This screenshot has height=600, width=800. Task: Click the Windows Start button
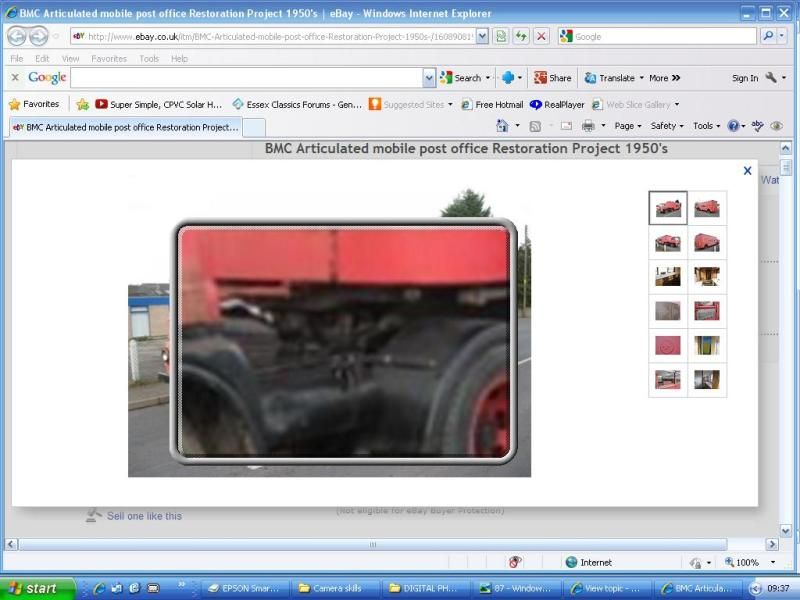point(36,589)
